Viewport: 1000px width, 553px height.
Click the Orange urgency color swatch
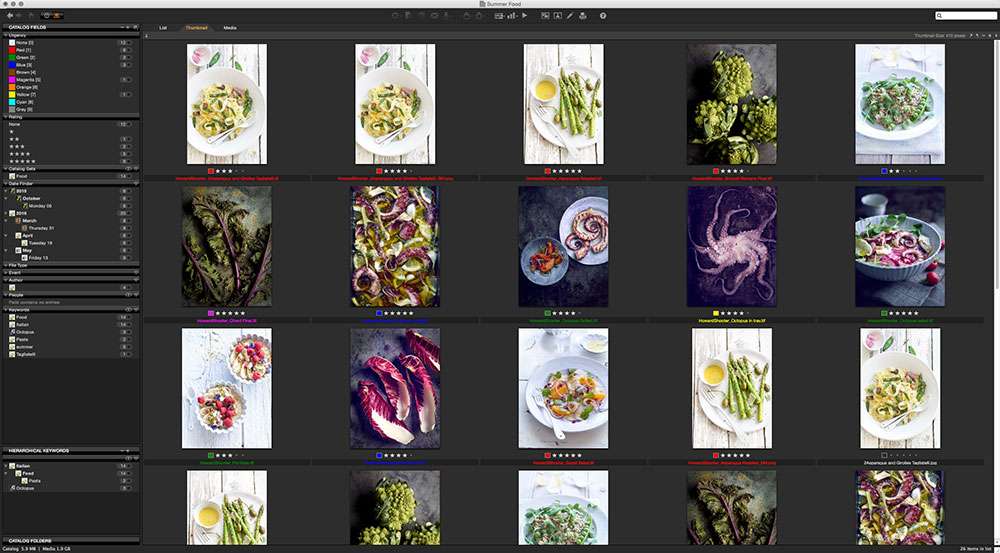pos(12,87)
